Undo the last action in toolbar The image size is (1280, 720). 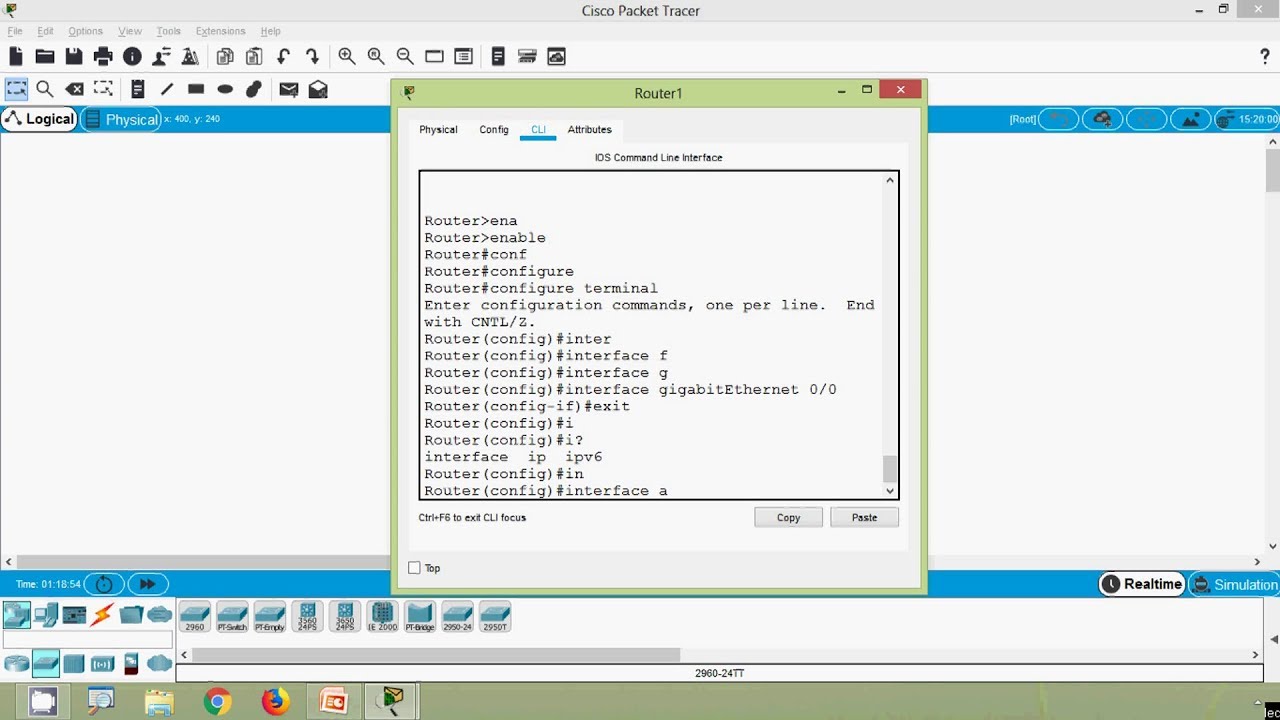click(x=284, y=57)
